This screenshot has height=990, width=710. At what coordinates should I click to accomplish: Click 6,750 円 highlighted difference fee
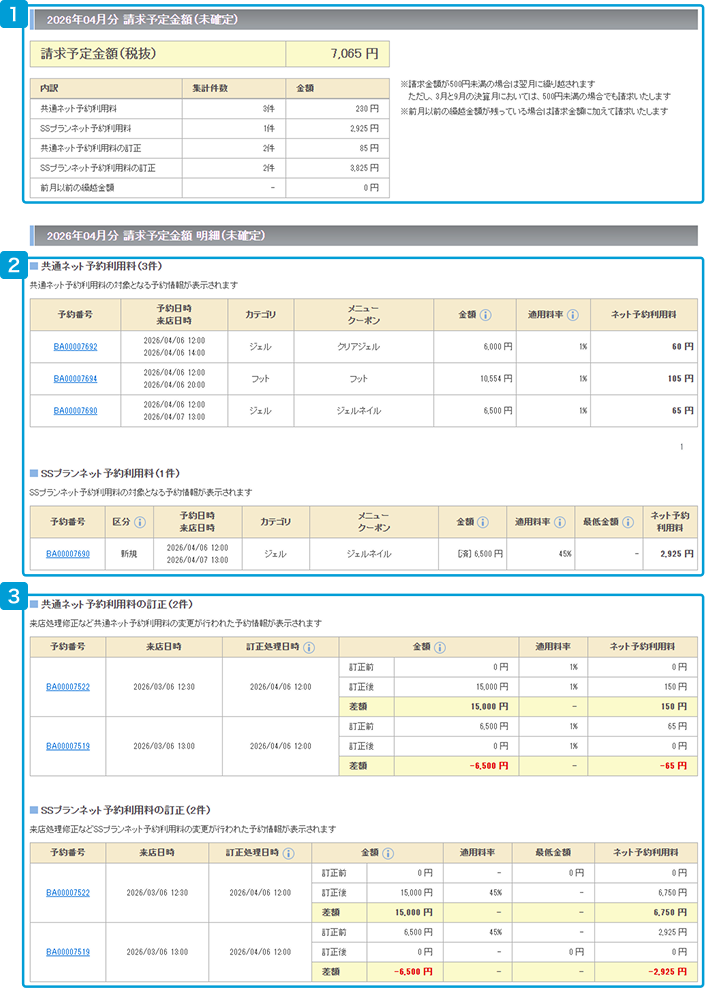[671, 912]
